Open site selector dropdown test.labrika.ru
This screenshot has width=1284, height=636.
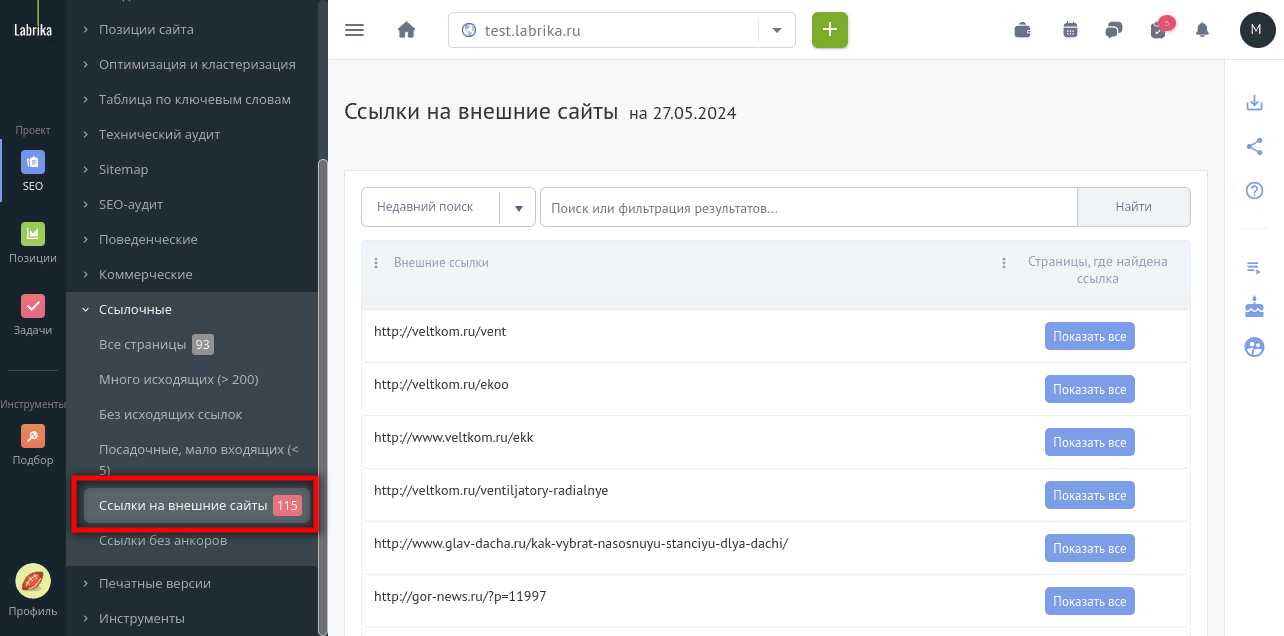pyautogui.click(x=622, y=30)
